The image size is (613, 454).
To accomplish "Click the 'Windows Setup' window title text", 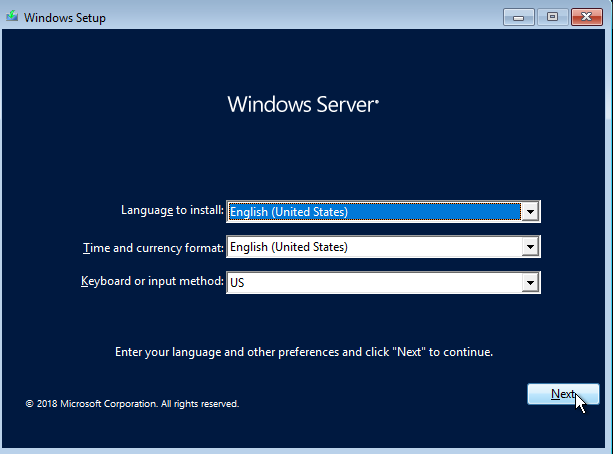I will point(65,18).
